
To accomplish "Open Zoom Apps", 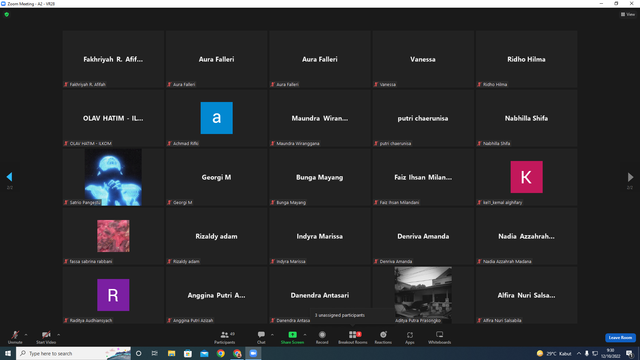I will pos(410,337).
